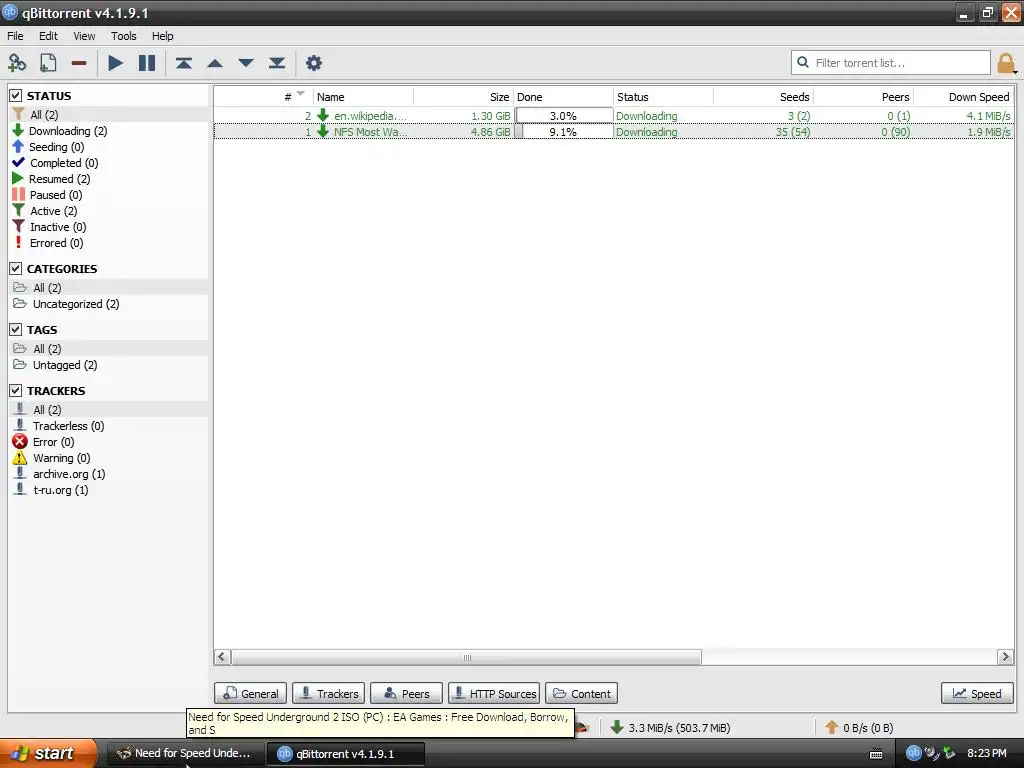Switch to the Peers tab
Image resolution: width=1024 pixels, height=768 pixels.
click(x=406, y=694)
